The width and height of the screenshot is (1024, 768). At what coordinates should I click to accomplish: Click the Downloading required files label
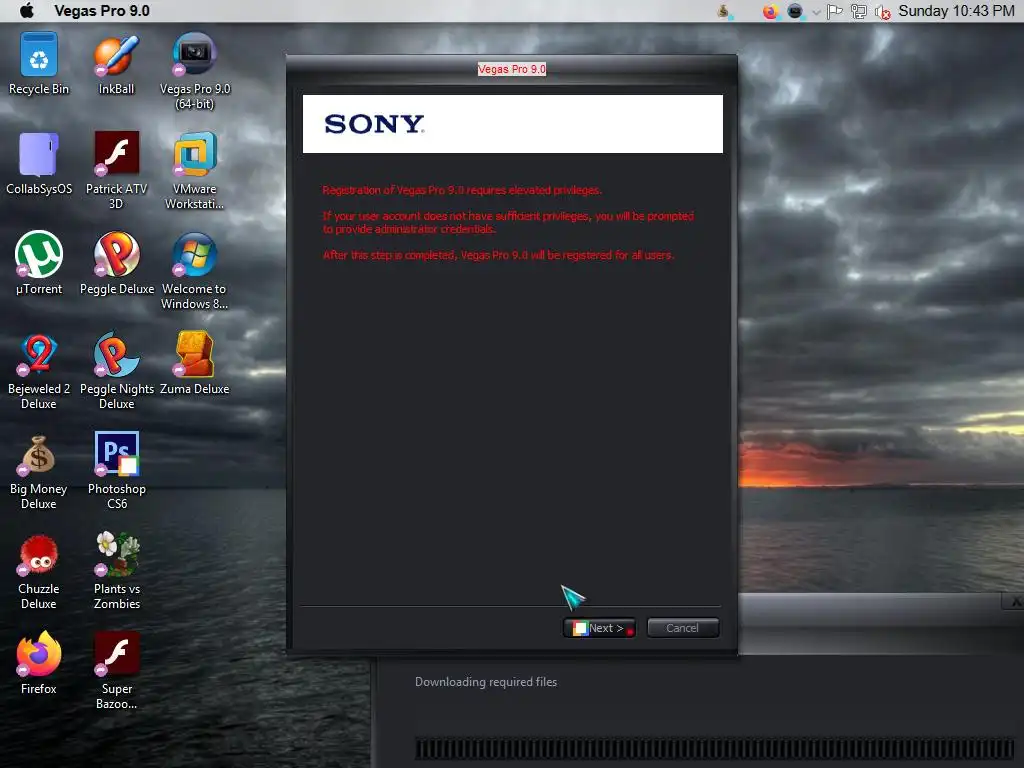486,682
